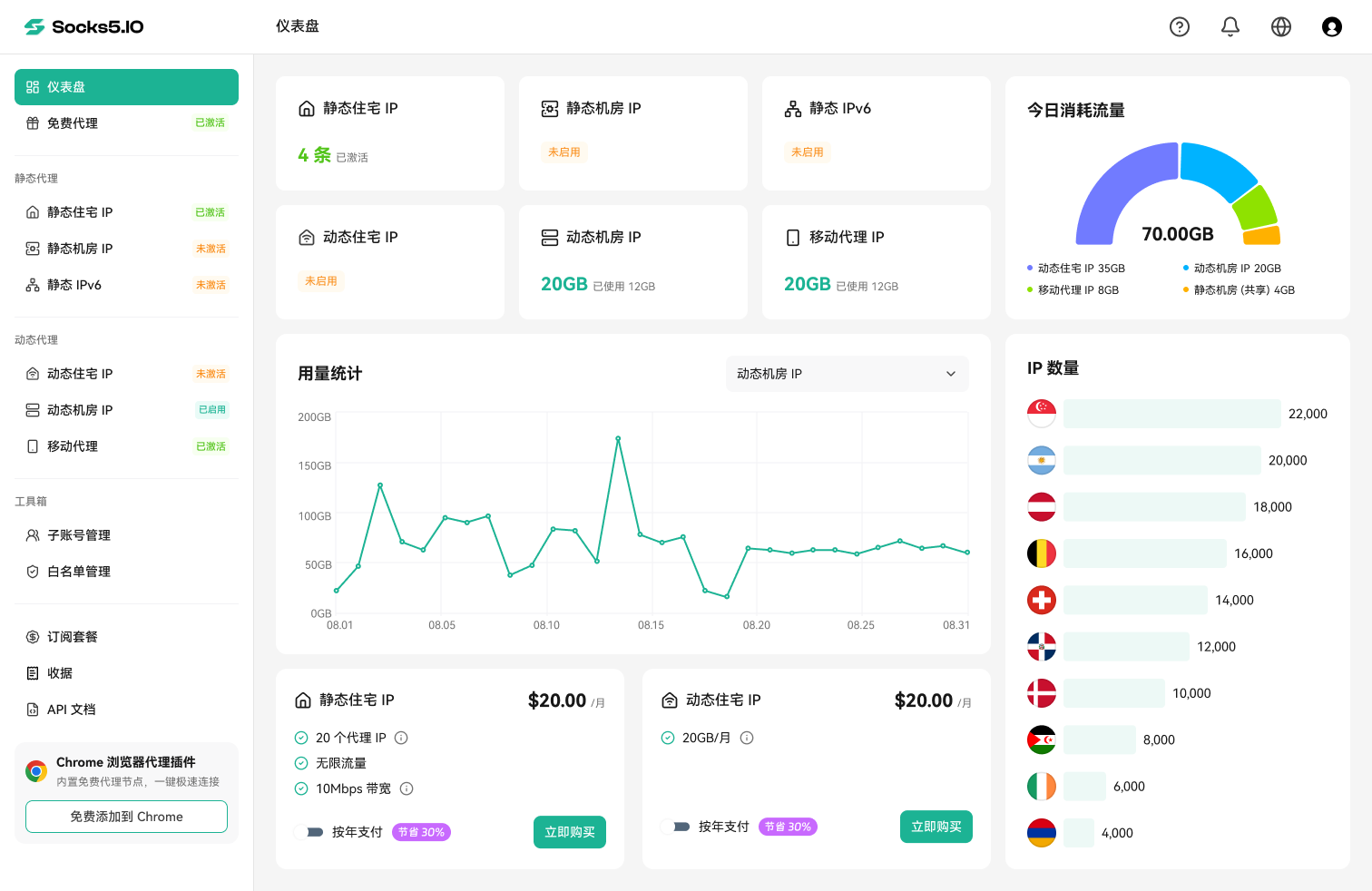Viewport: 1372px width, 891px height.
Task: Click the Singapore flag in IP 数量
Action: point(1042,414)
